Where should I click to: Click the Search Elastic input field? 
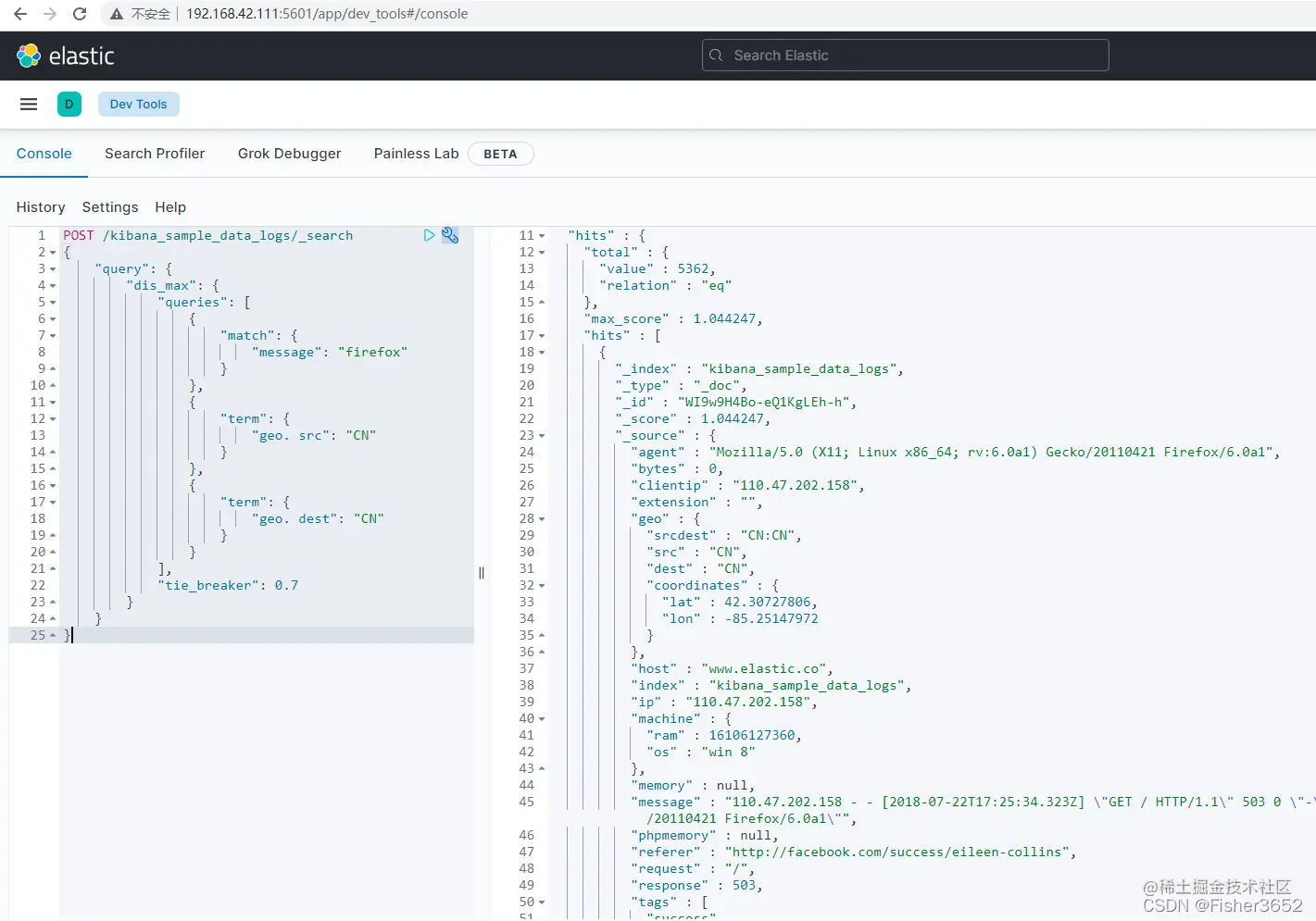tap(905, 56)
